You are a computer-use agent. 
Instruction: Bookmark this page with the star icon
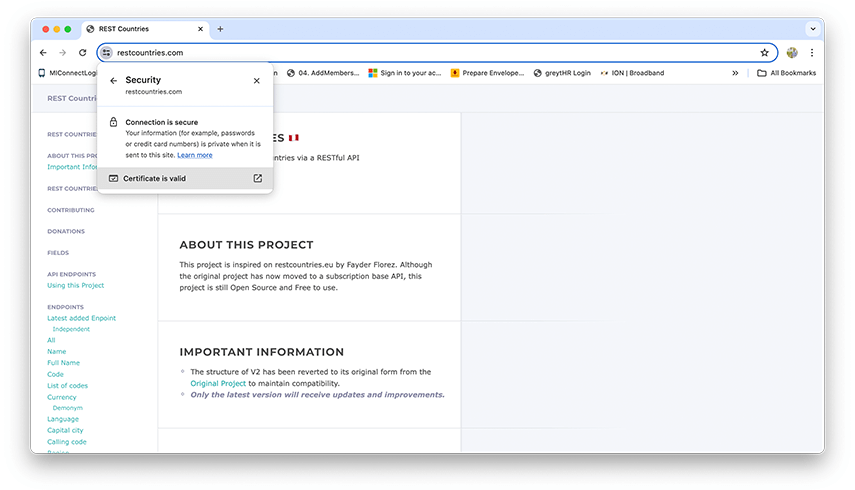click(x=764, y=53)
